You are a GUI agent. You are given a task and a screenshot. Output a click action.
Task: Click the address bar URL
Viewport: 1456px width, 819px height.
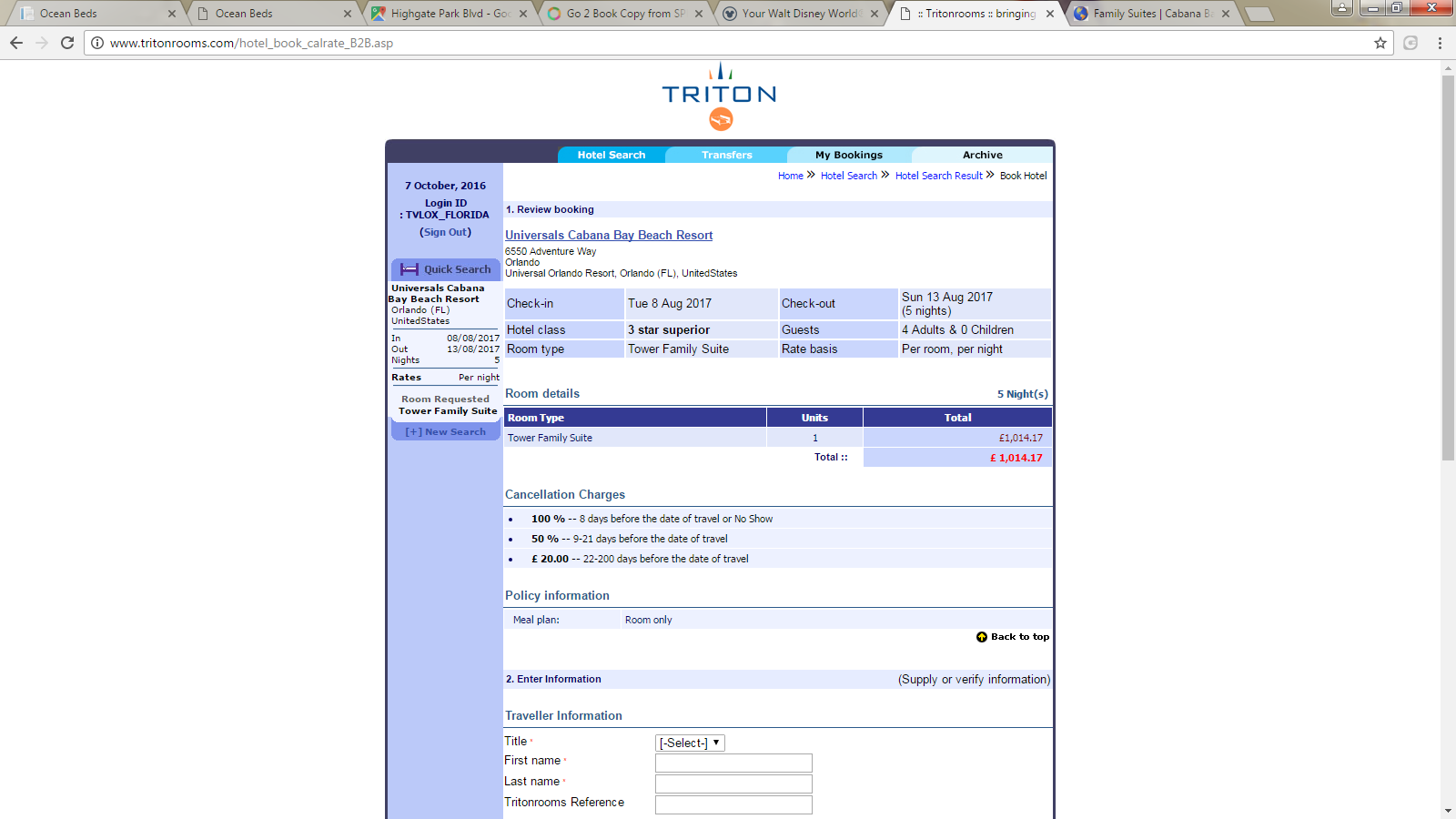tap(251, 43)
